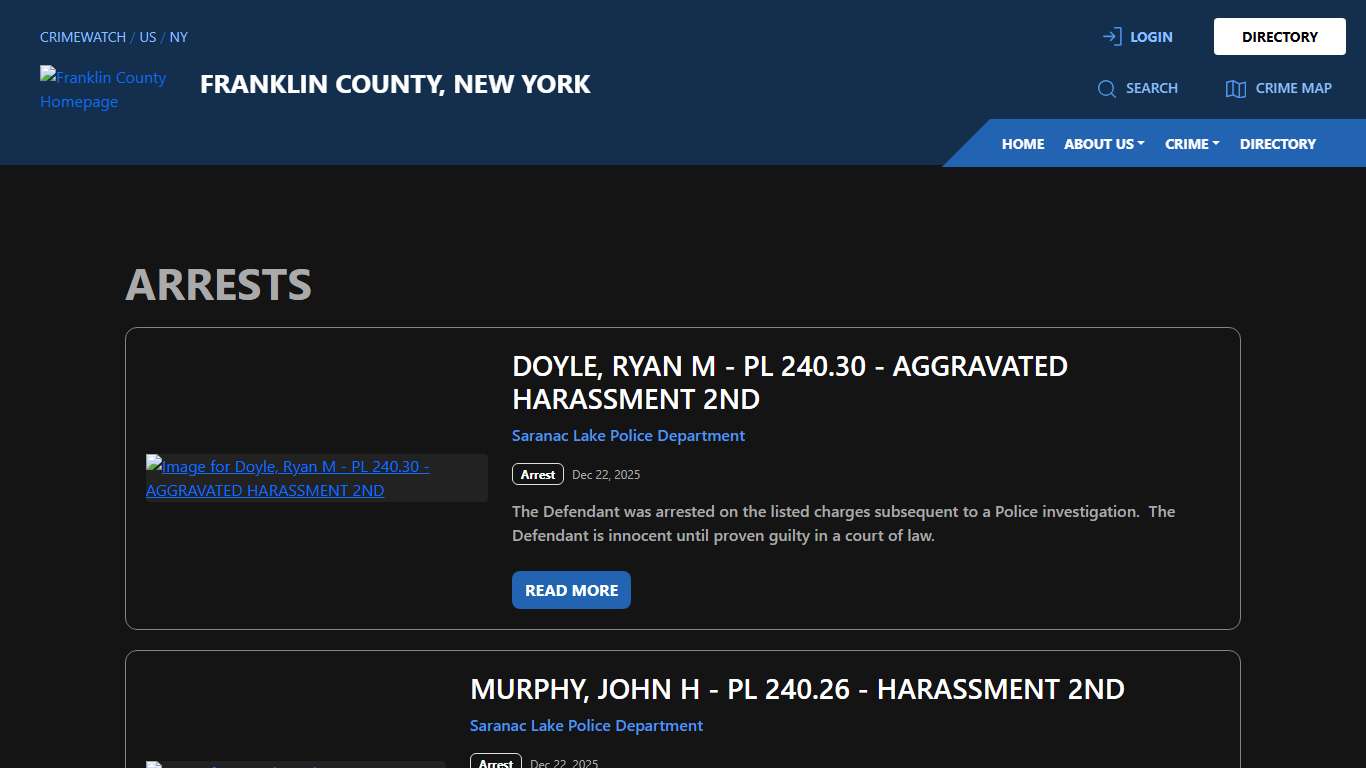This screenshot has width=1366, height=768.
Task: Click the US breadcrumb link
Action: [147, 37]
